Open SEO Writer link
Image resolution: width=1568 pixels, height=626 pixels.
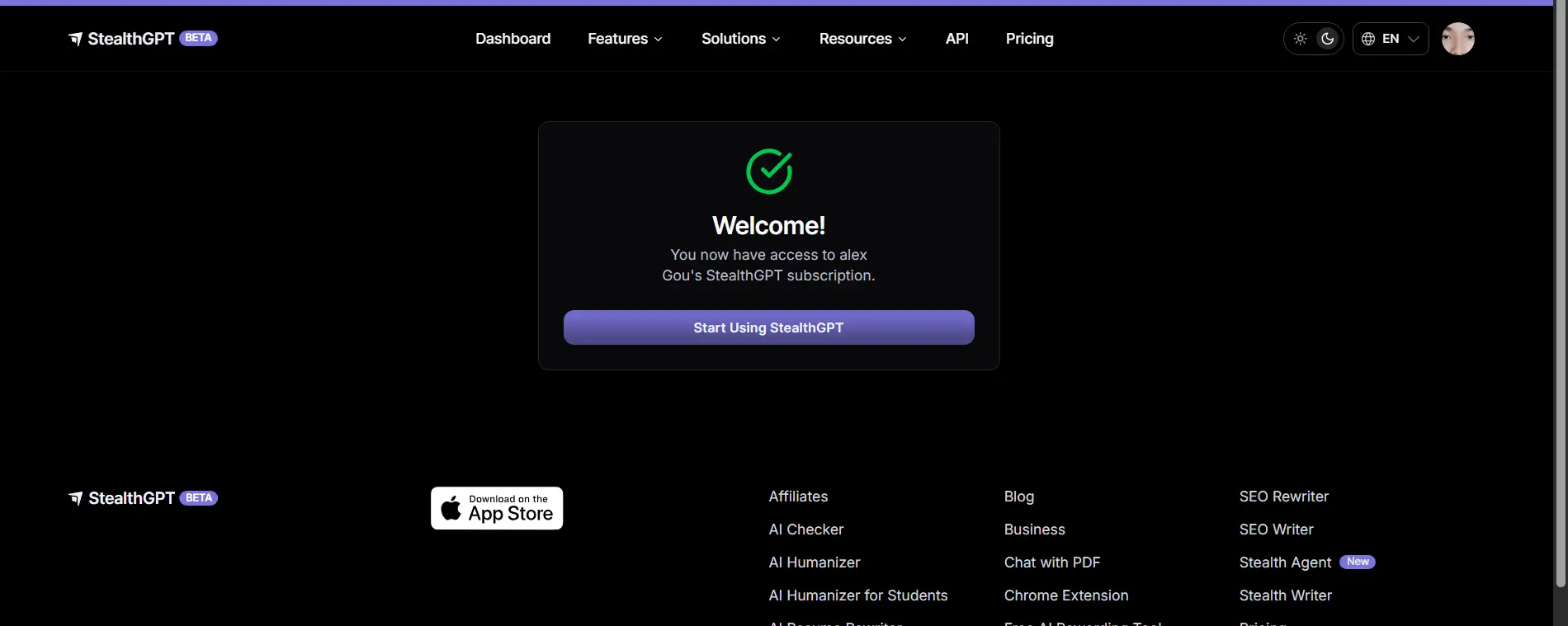tap(1277, 530)
